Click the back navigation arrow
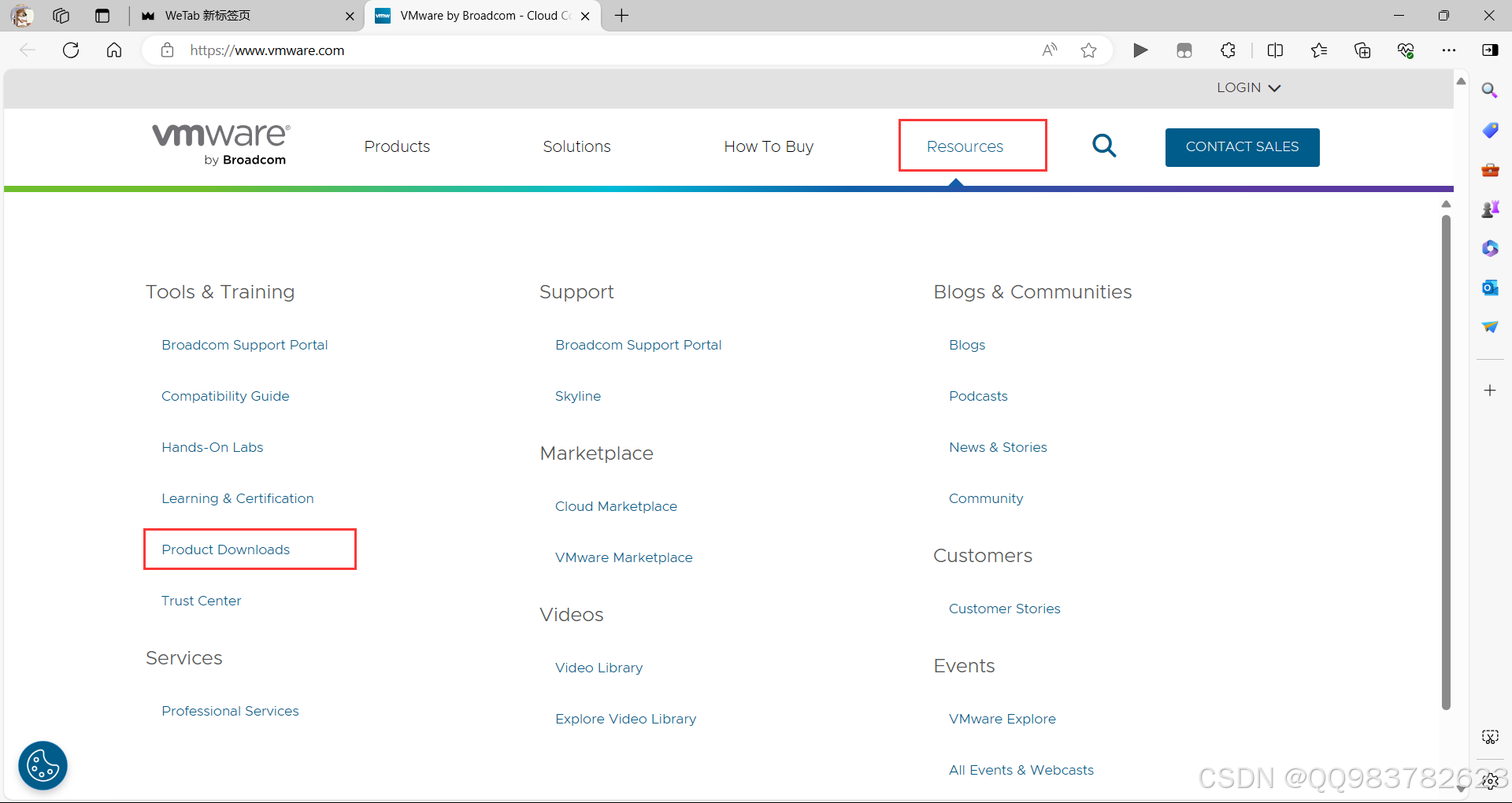The width and height of the screenshot is (1512, 803). 28,50
